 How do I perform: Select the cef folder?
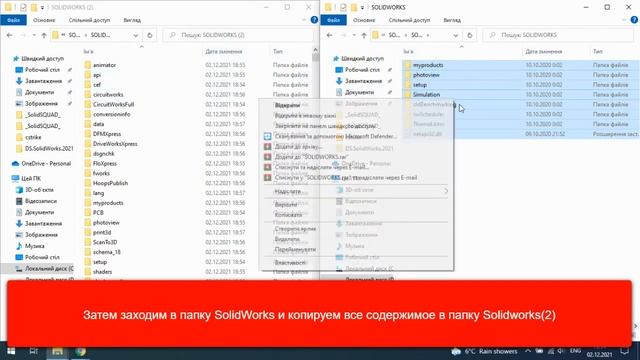(97, 85)
